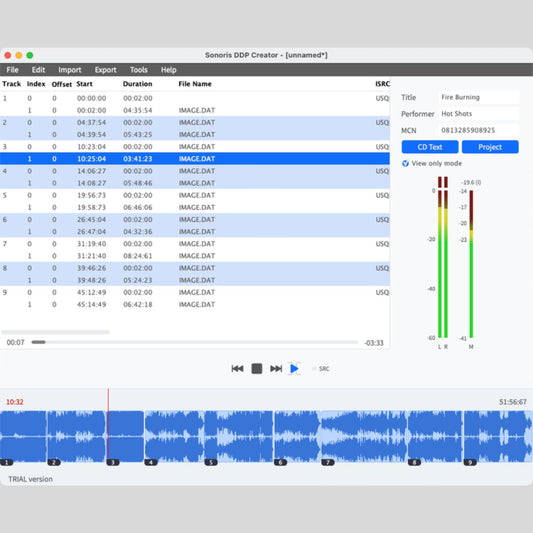
Task: Select the row with duration 08:24:61
Action: click(x=195, y=256)
